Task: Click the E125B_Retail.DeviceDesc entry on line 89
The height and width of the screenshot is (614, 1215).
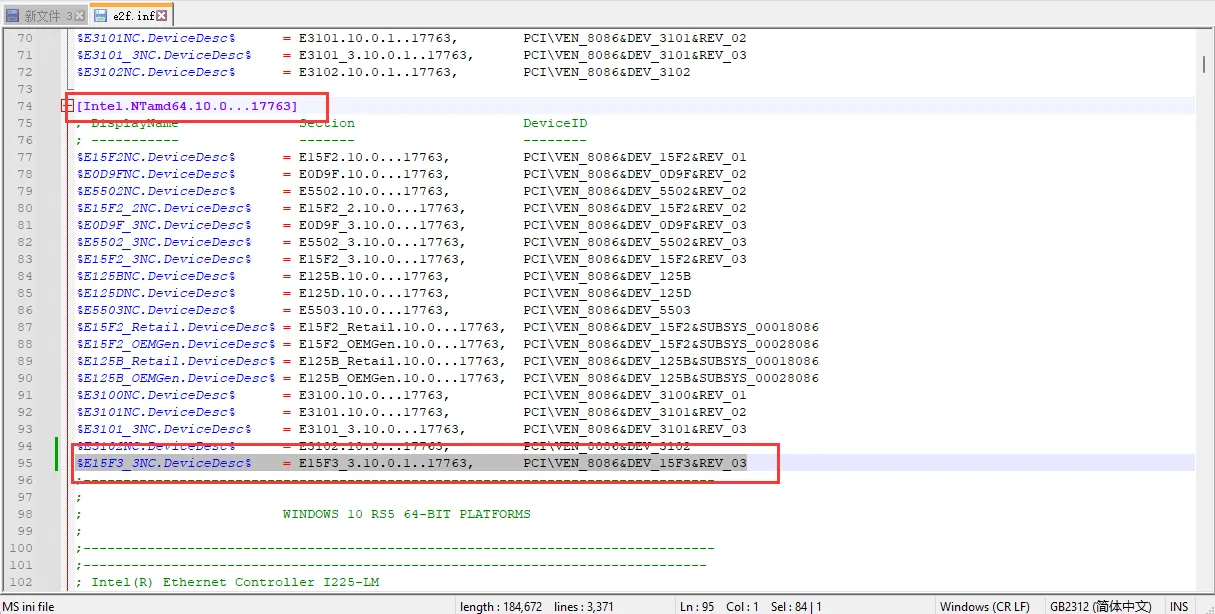Action: coord(175,361)
